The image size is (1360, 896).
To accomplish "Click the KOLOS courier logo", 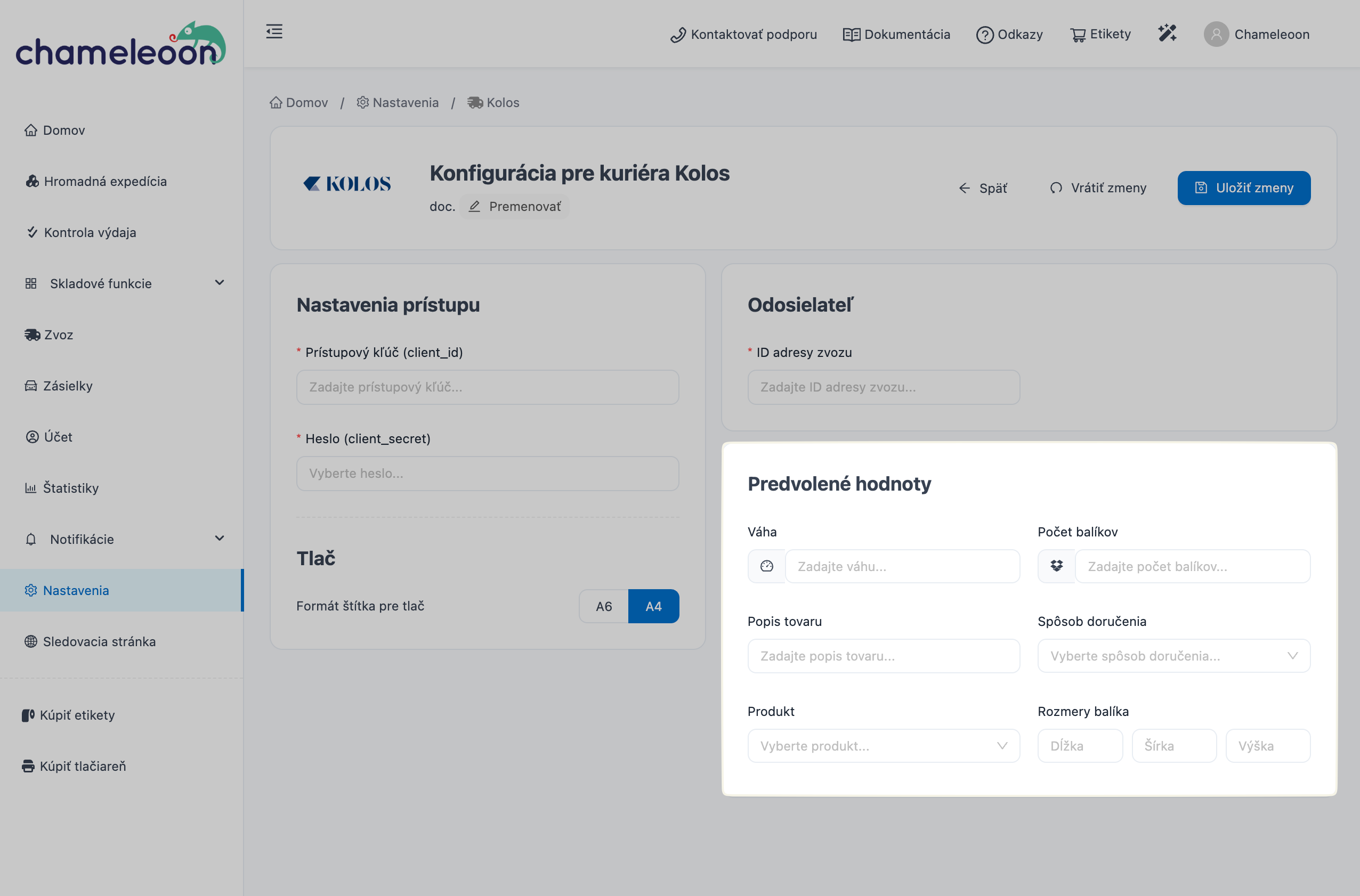I will (347, 183).
